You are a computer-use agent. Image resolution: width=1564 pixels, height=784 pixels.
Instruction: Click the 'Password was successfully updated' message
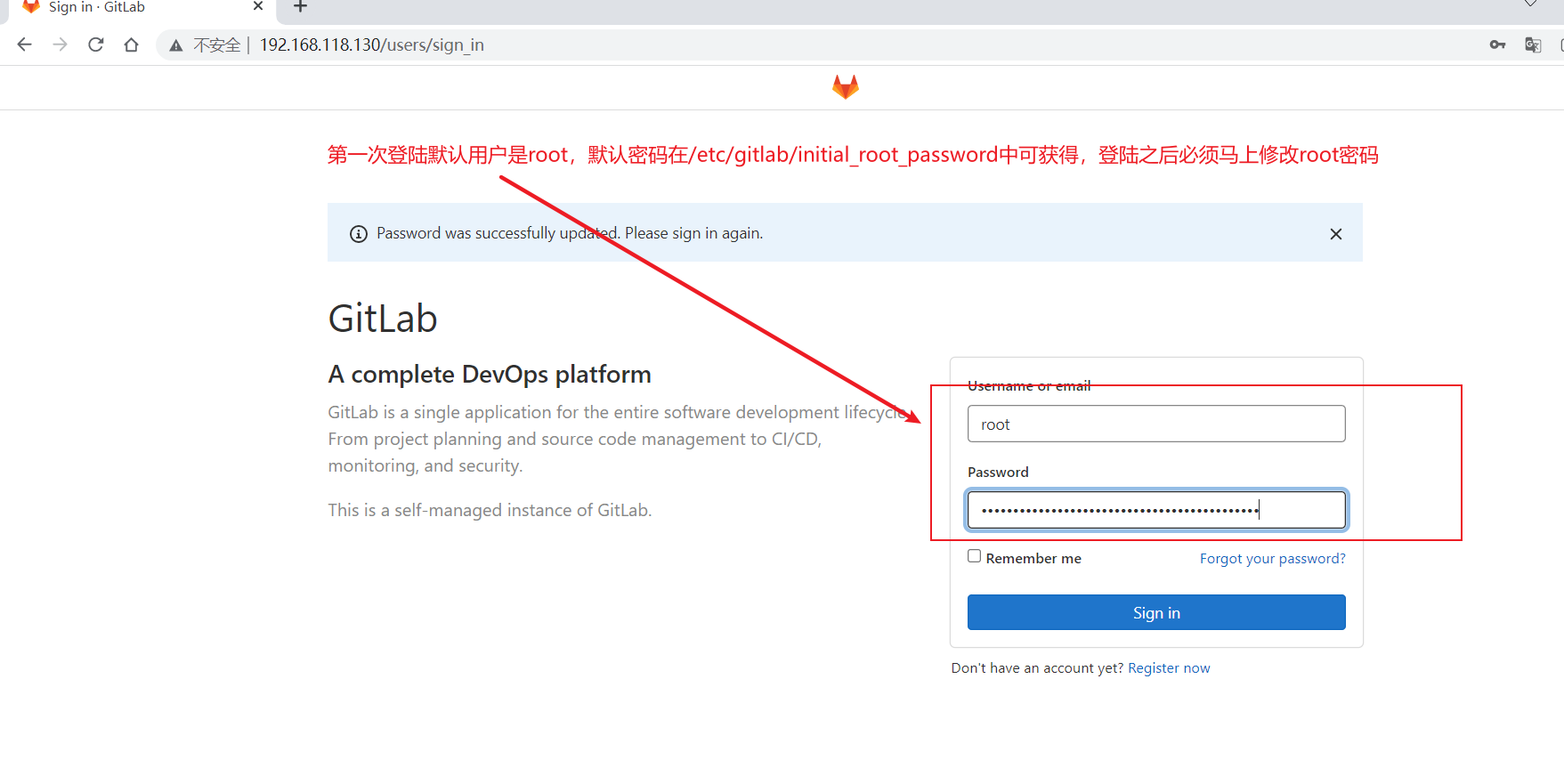coord(570,233)
